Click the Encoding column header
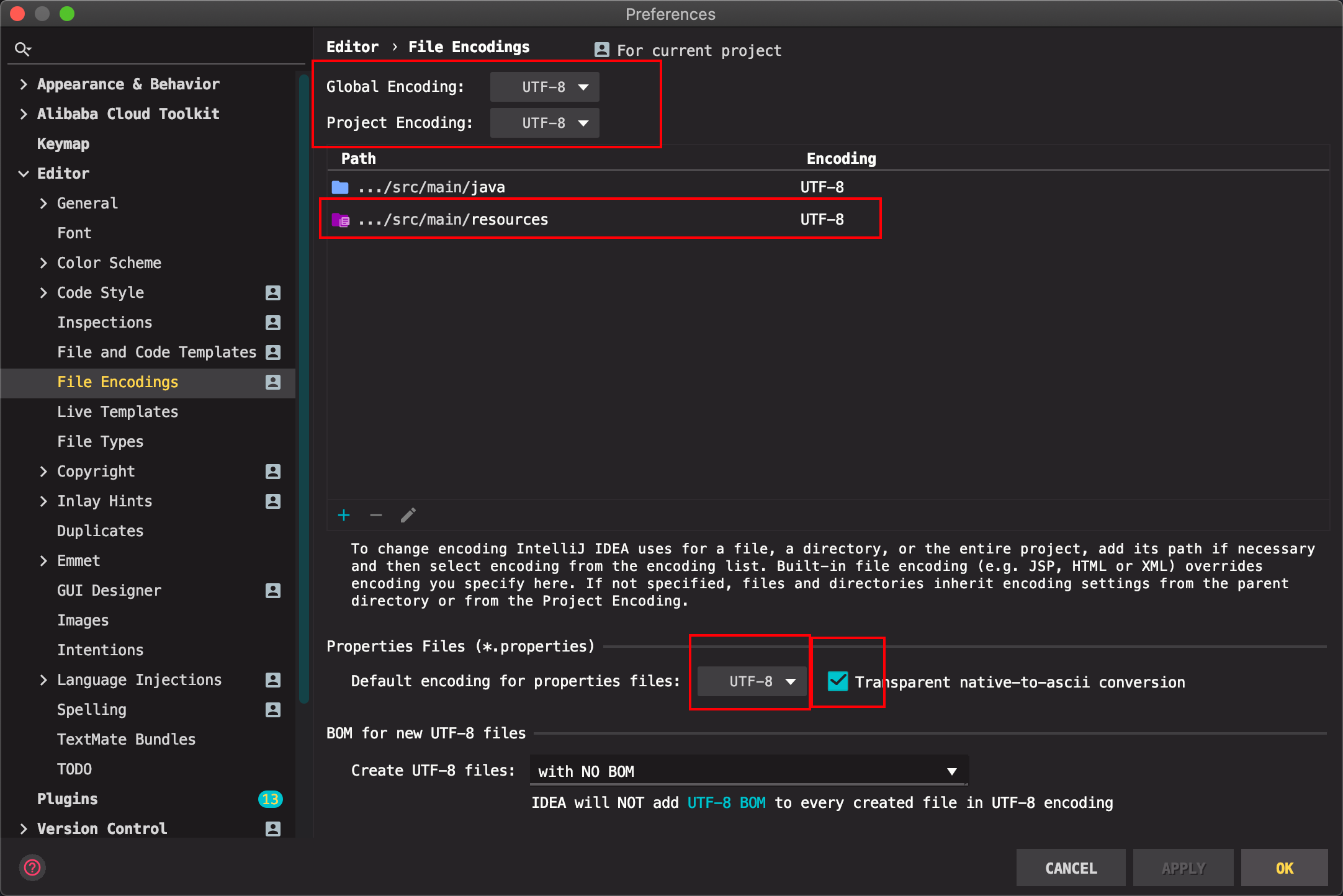The width and height of the screenshot is (1343, 896). click(842, 159)
